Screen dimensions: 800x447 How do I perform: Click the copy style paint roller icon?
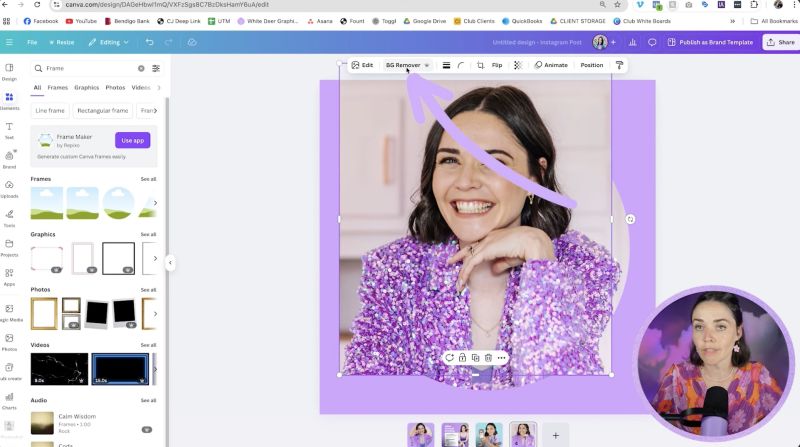pyautogui.click(x=619, y=65)
